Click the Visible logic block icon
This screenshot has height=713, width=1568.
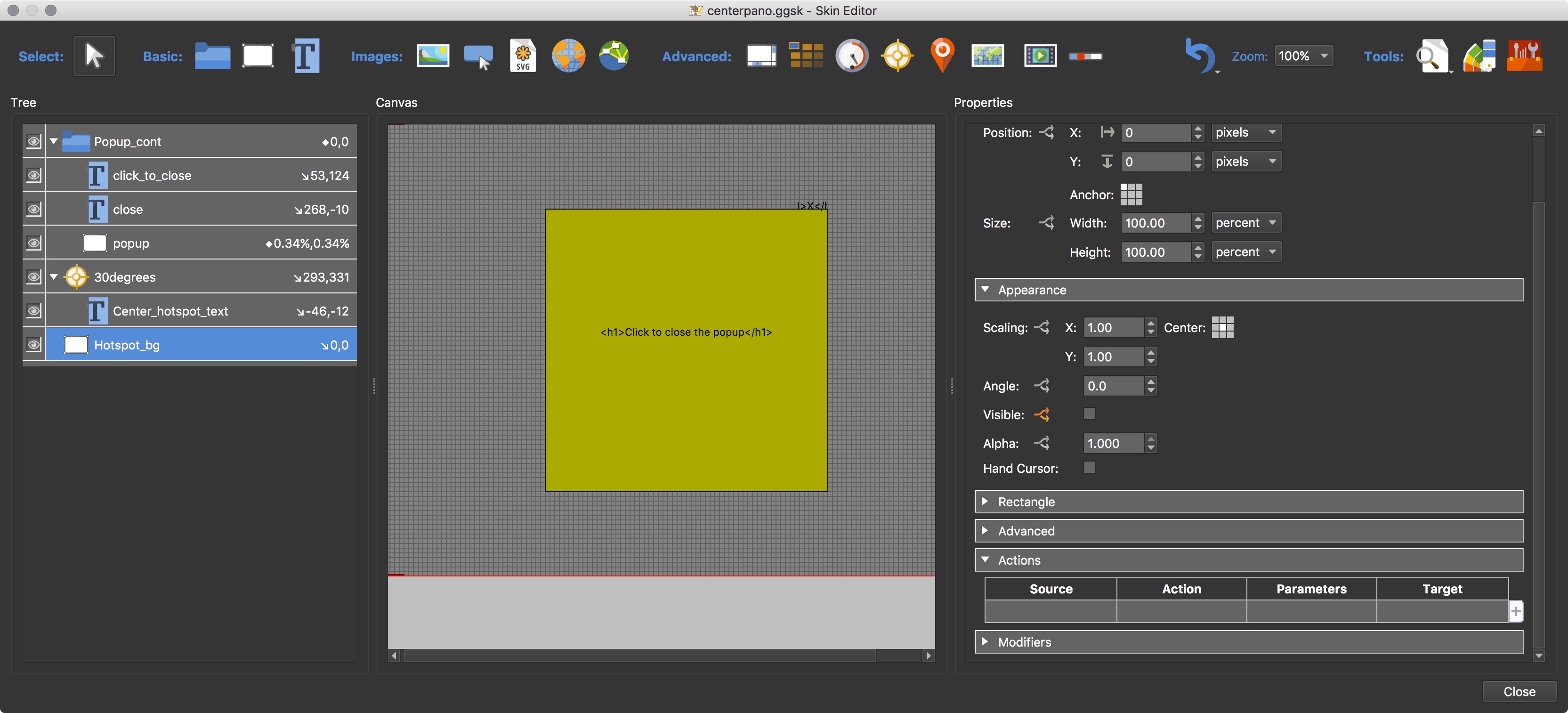1042,414
